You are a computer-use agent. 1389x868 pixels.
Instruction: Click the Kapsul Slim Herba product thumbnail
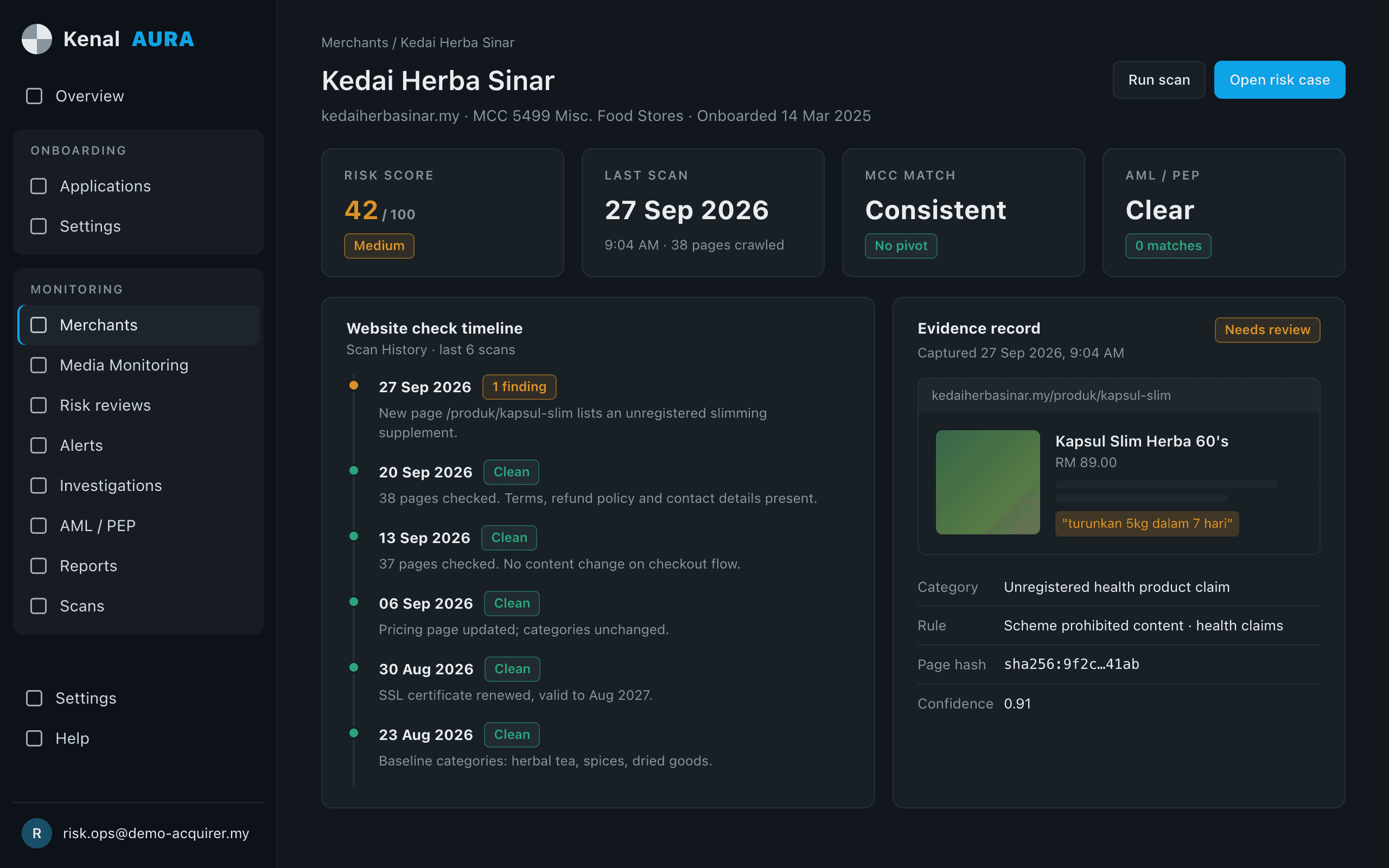pos(988,482)
